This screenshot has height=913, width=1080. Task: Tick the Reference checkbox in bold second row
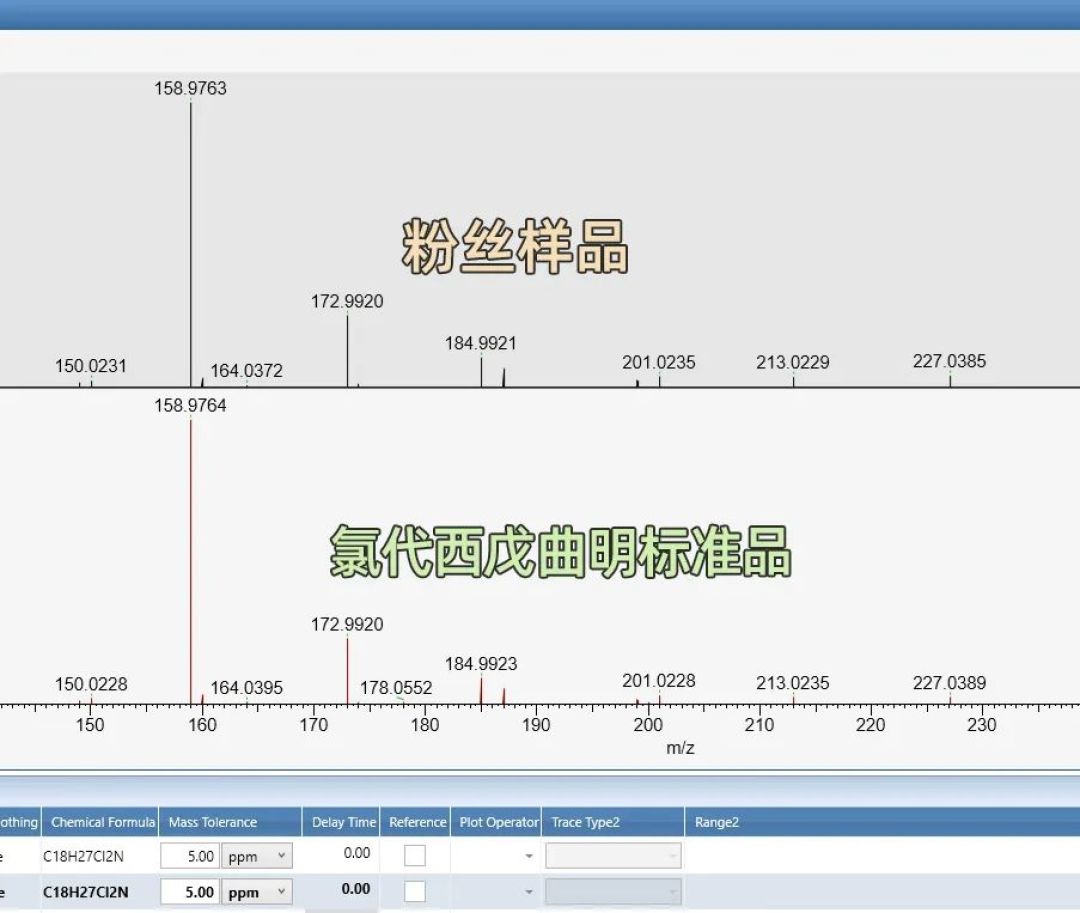tap(415, 892)
